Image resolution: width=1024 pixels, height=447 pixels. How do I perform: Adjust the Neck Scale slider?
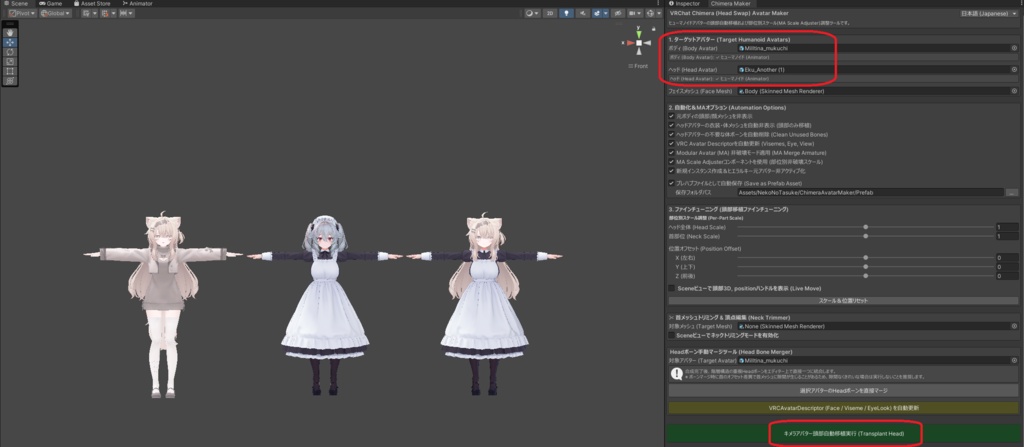(866, 236)
